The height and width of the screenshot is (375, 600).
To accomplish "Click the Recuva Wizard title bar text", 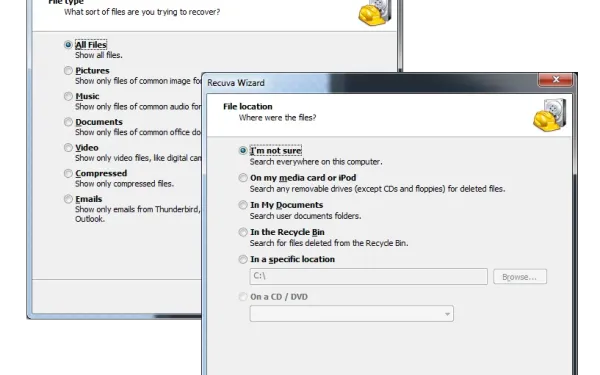I will [236, 83].
